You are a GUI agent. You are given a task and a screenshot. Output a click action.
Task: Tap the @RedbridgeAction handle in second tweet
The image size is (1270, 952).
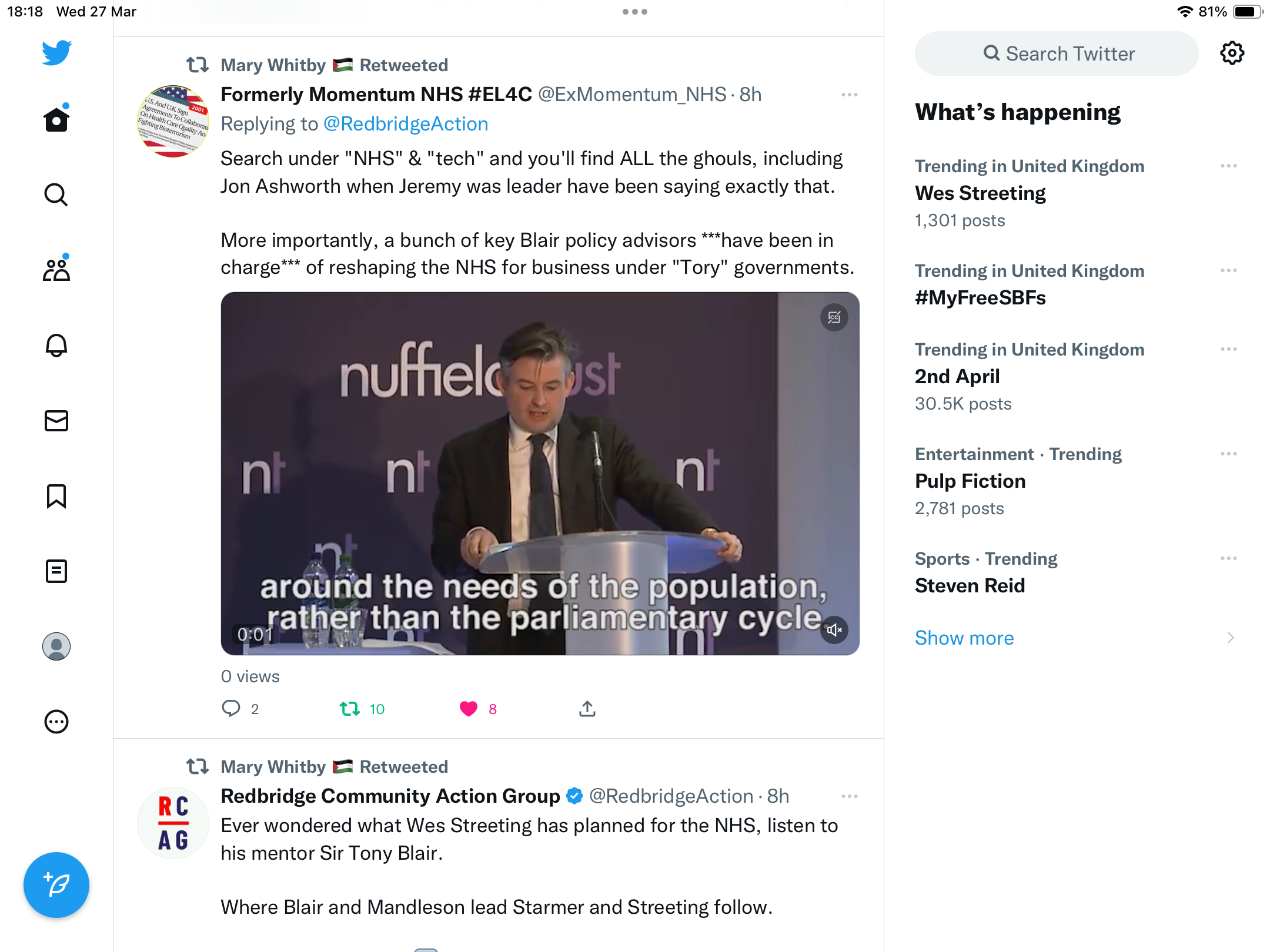671,796
